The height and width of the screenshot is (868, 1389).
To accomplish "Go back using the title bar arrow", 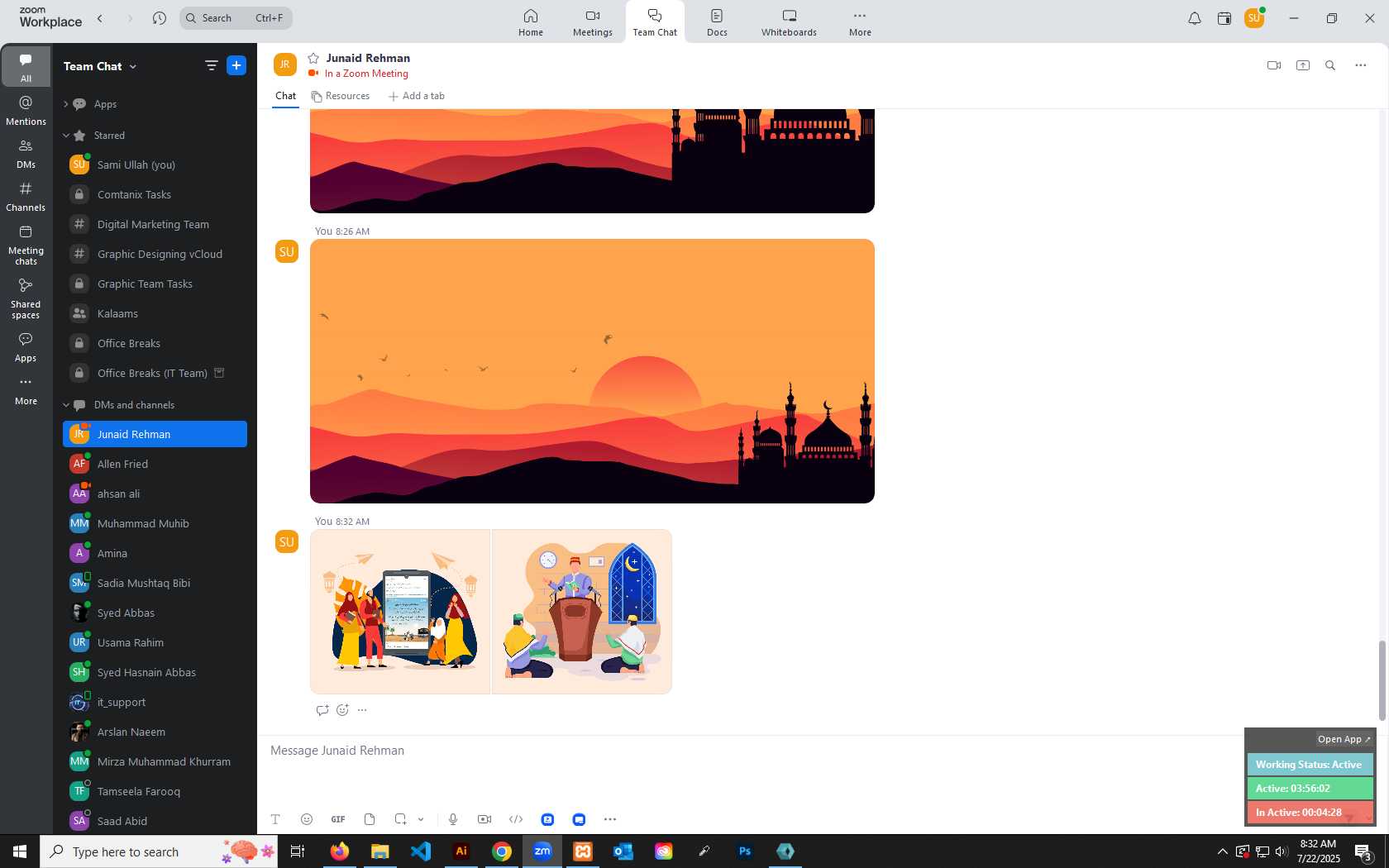I will point(100,18).
